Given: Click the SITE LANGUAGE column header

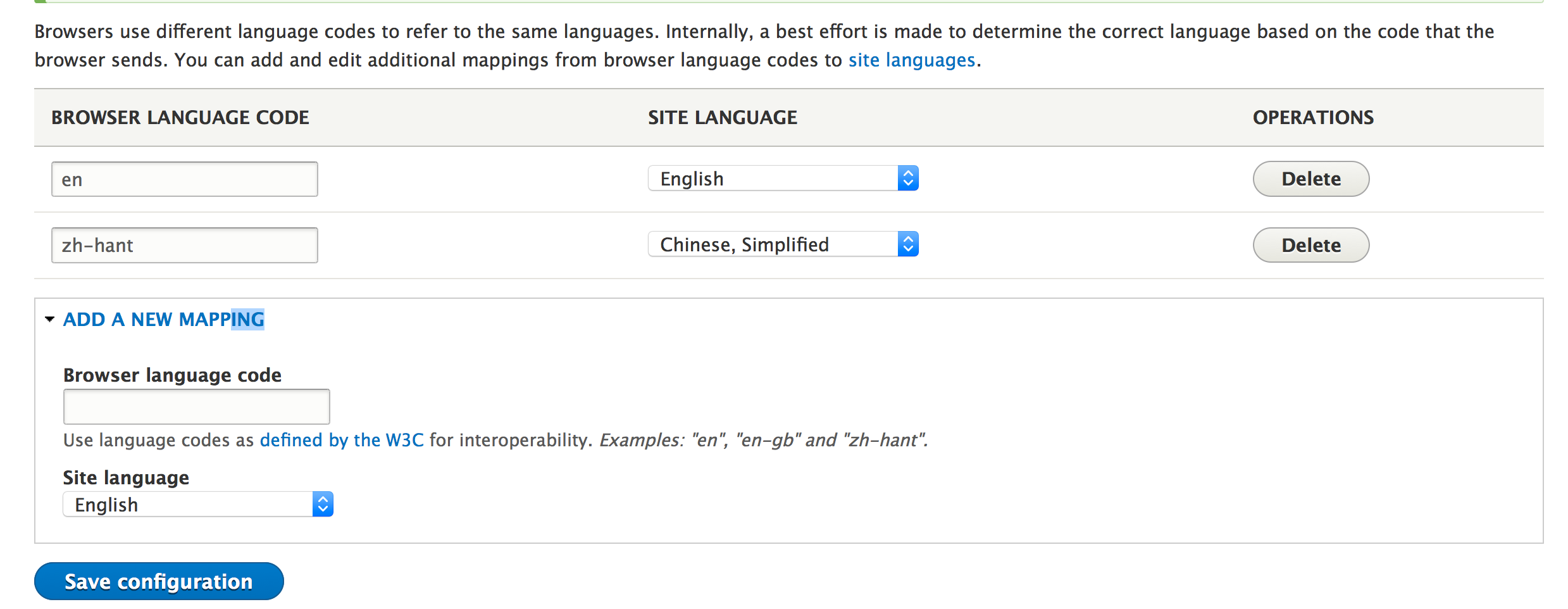Looking at the screenshot, I should pos(722,117).
